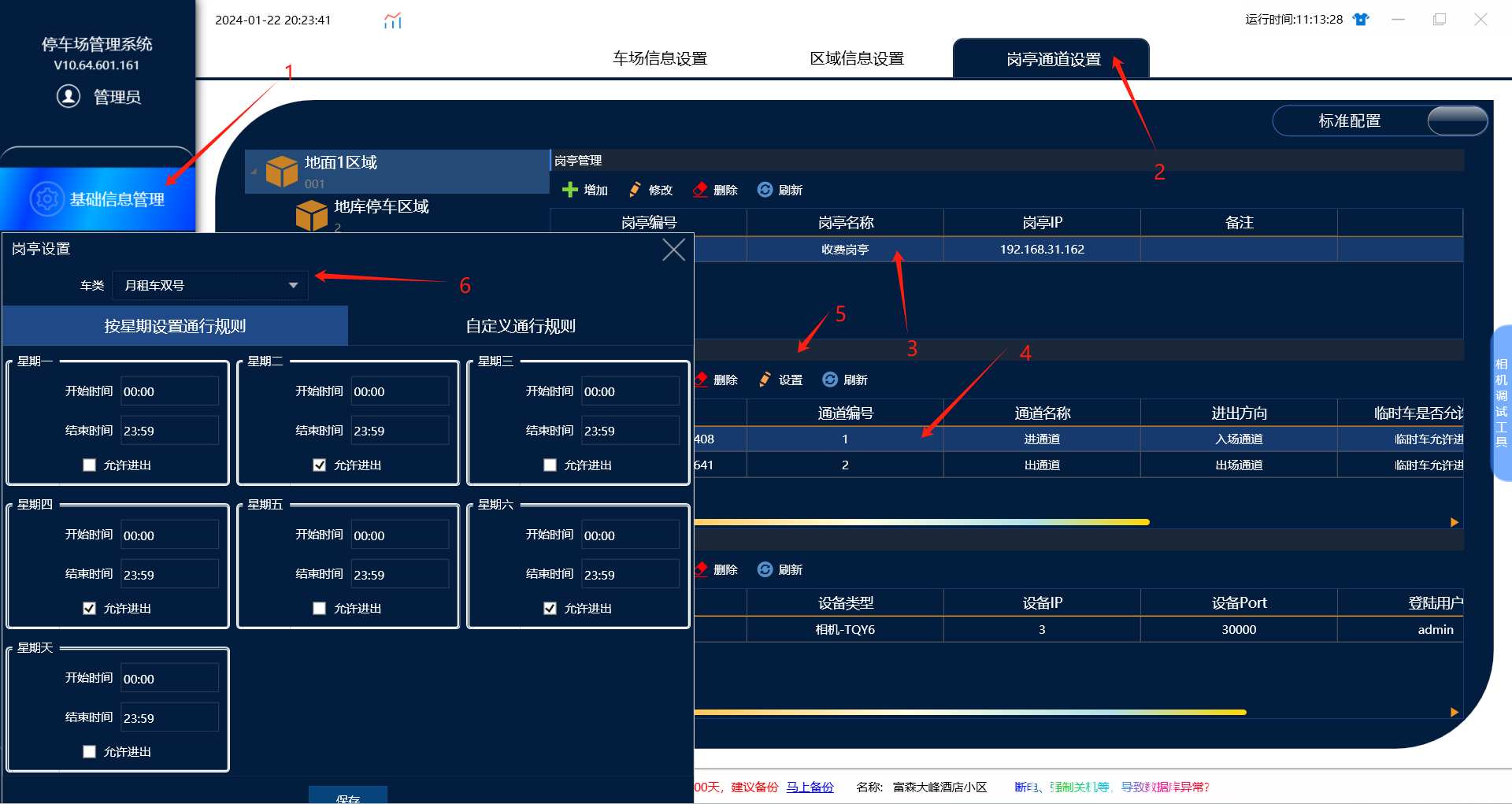The image size is (1512, 804).
Task: Click the 马上备份 link
Action: (x=810, y=787)
